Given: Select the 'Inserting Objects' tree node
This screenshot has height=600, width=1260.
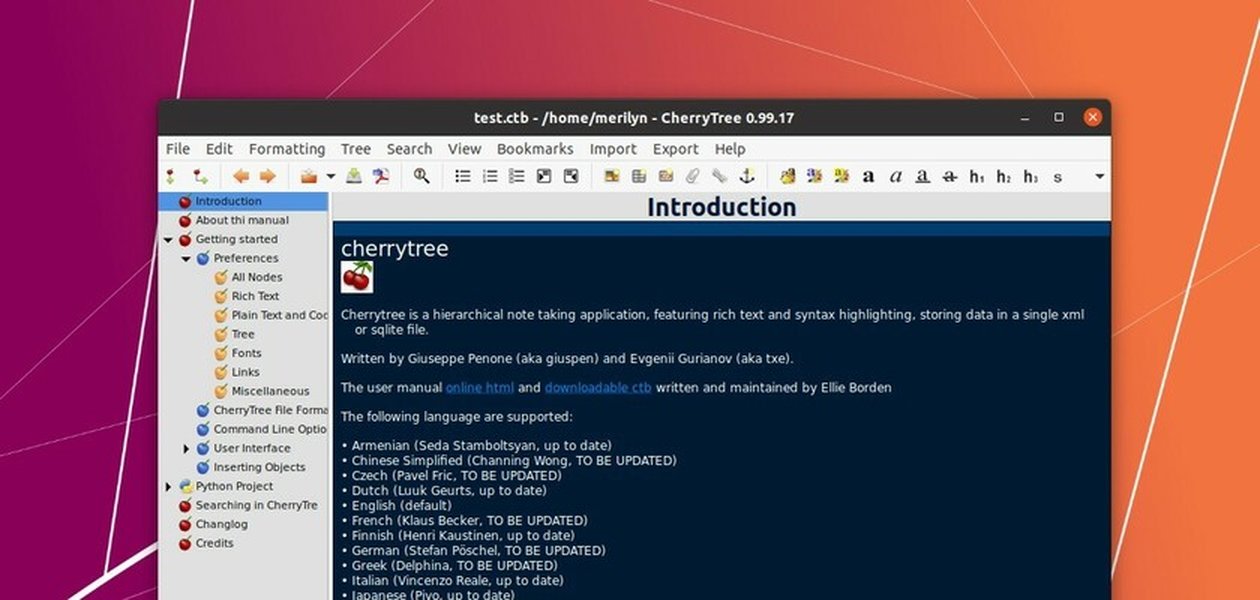Looking at the screenshot, I should coord(259,468).
